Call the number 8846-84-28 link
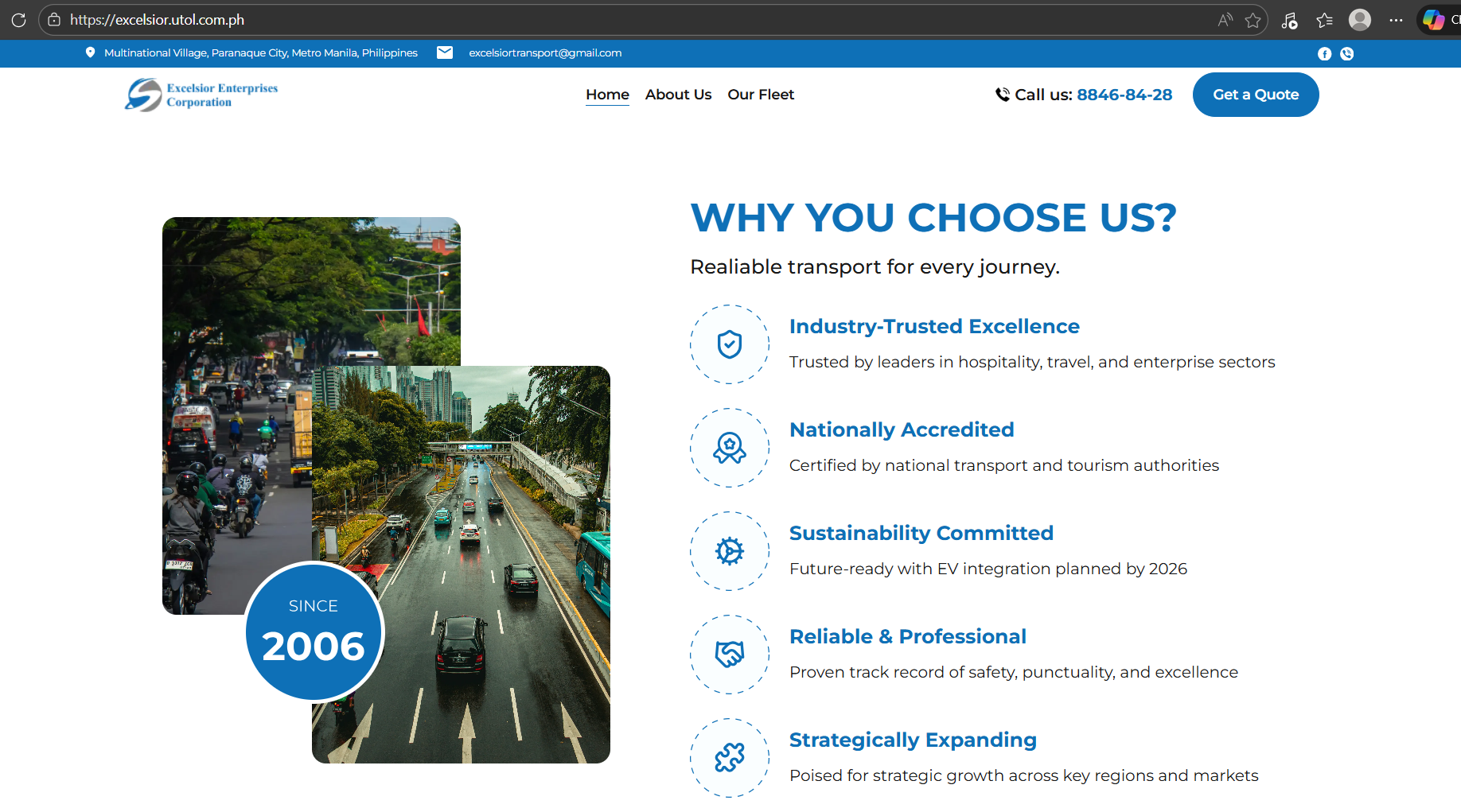This screenshot has height=812, width=1461. coord(1124,95)
